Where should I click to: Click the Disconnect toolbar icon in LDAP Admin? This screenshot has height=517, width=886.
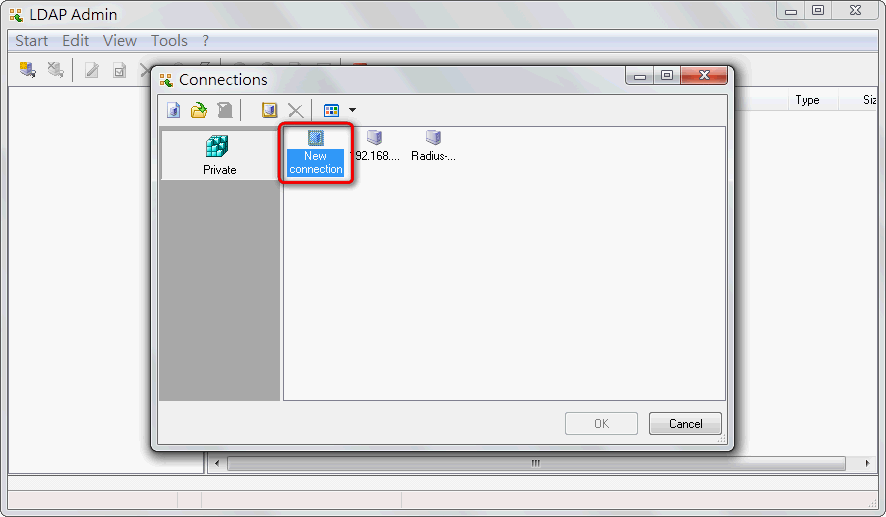point(55,69)
